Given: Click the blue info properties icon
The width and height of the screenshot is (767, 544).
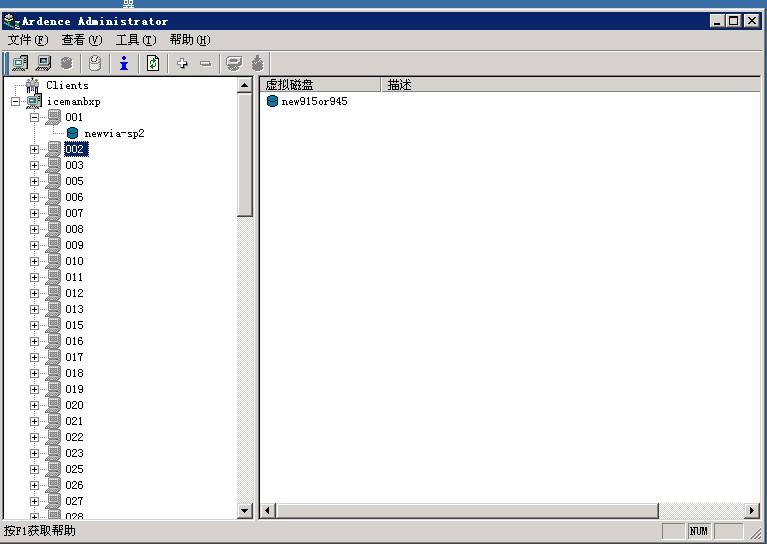Looking at the screenshot, I should coord(124,63).
